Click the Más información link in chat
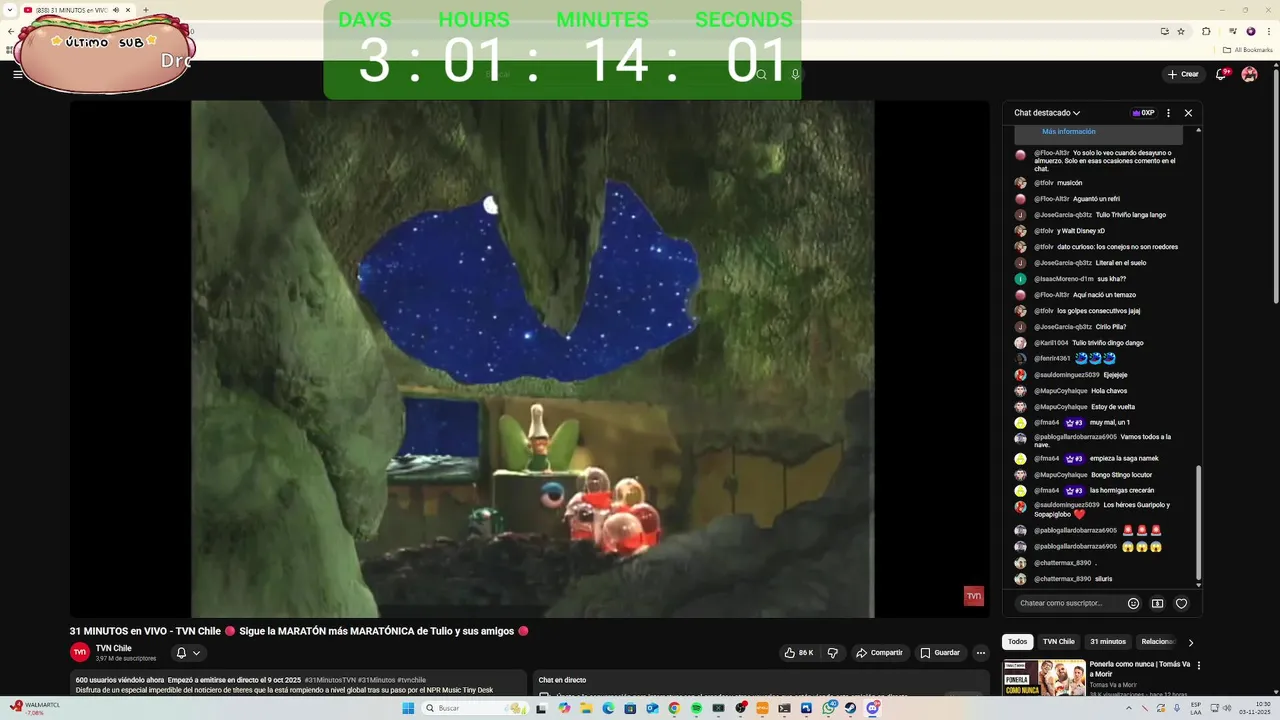Screen dimensions: 1280x720 point(1068,131)
